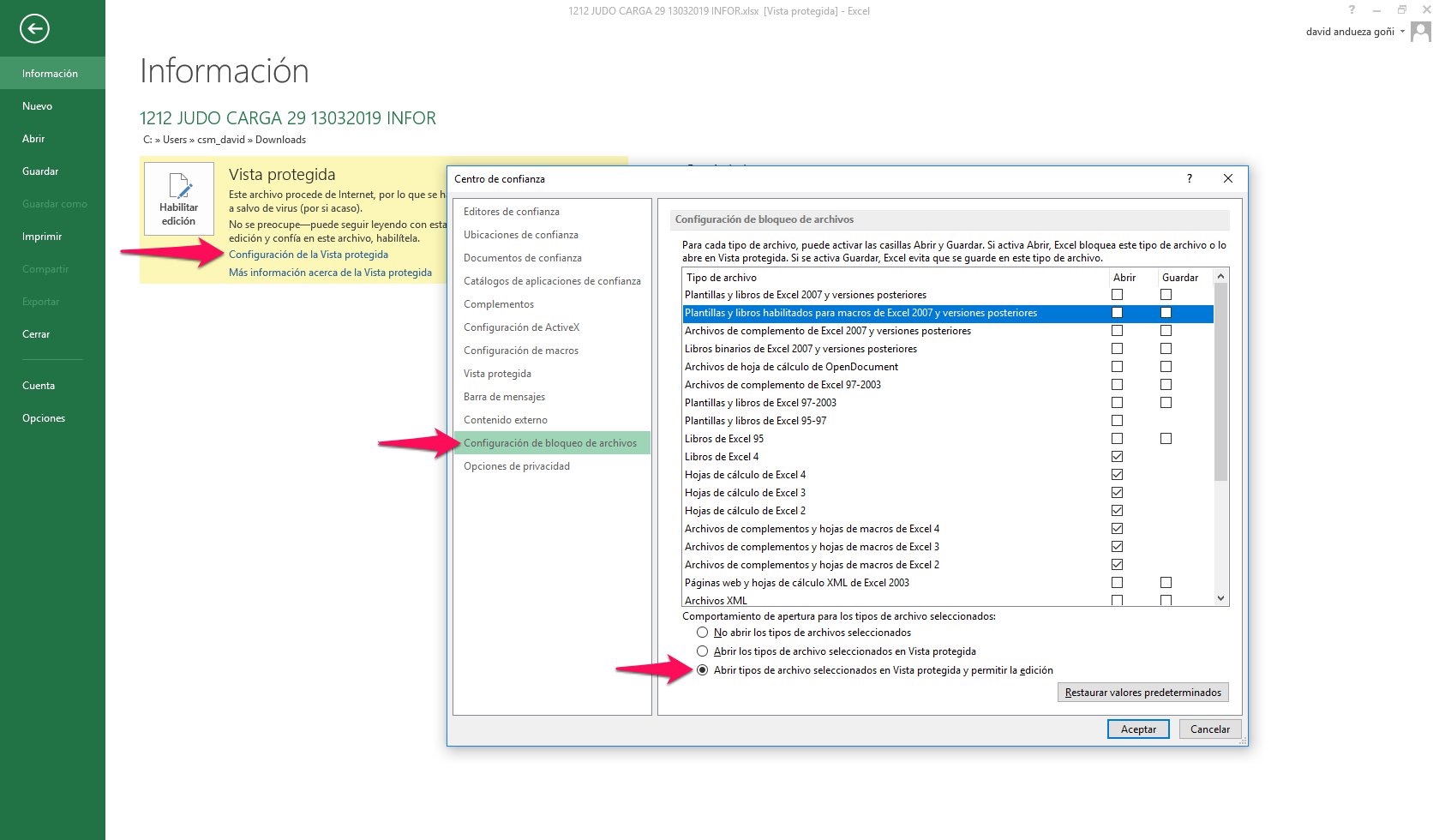Click scrollbar down arrow in file list
The width and height of the screenshot is (1439, 840).
coord(1220,598)
